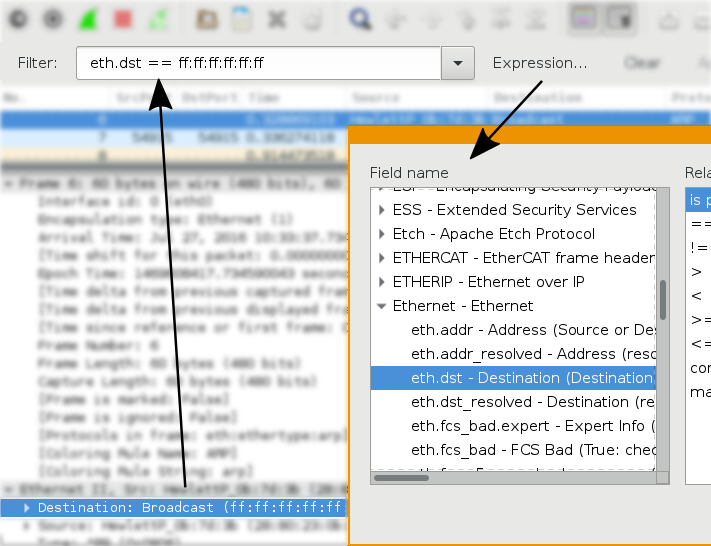
Task: Expand ETHERIP - Ethernet over IP
Action: click(382, 282)
